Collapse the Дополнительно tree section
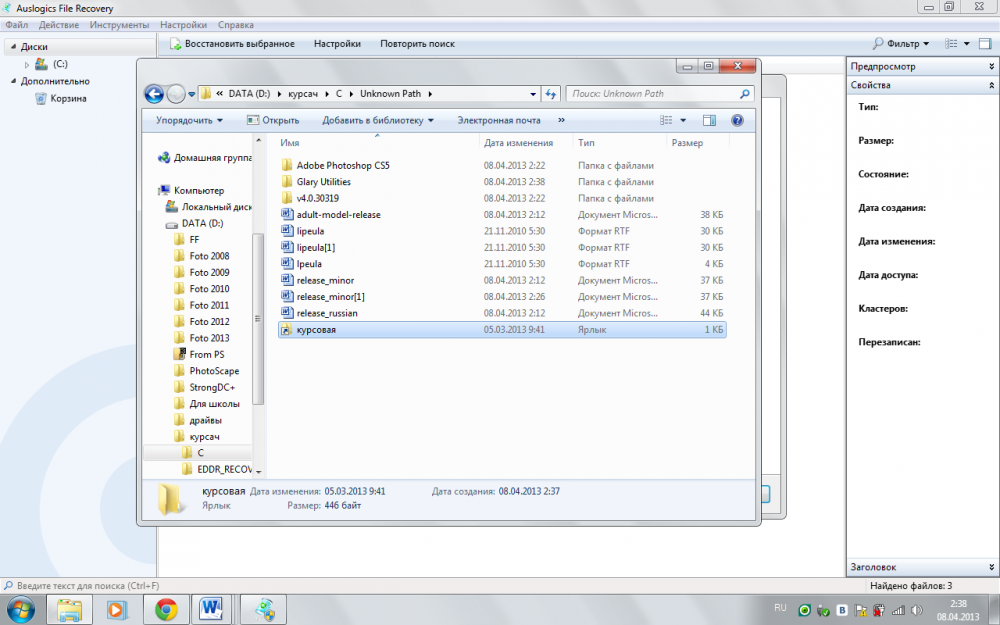Screen dimensions: 1000x625 pos(13,81)
